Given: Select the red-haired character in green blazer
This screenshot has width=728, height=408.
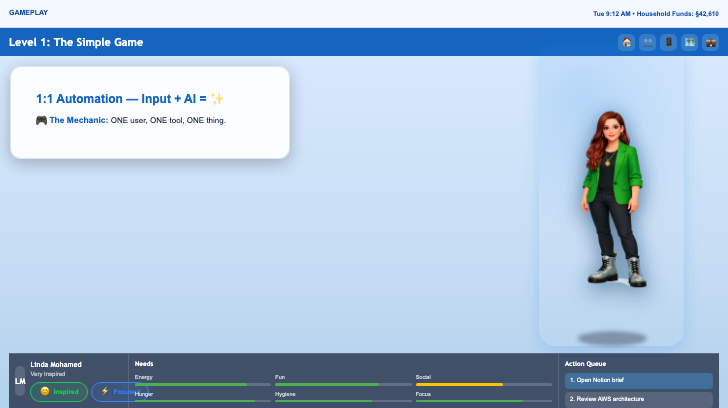Looking at the screenshot, I should coord(611,196).
